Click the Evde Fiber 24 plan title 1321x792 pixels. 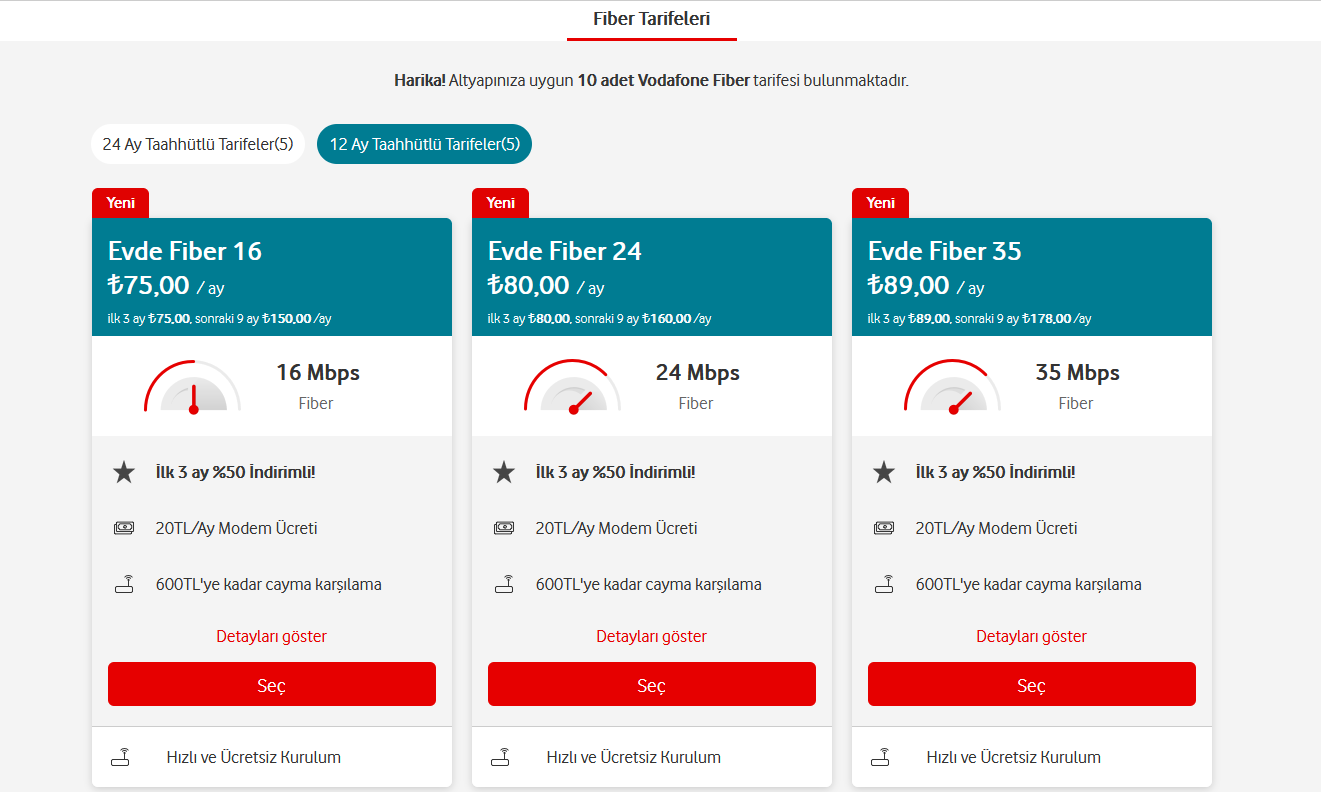click(565, 251)
